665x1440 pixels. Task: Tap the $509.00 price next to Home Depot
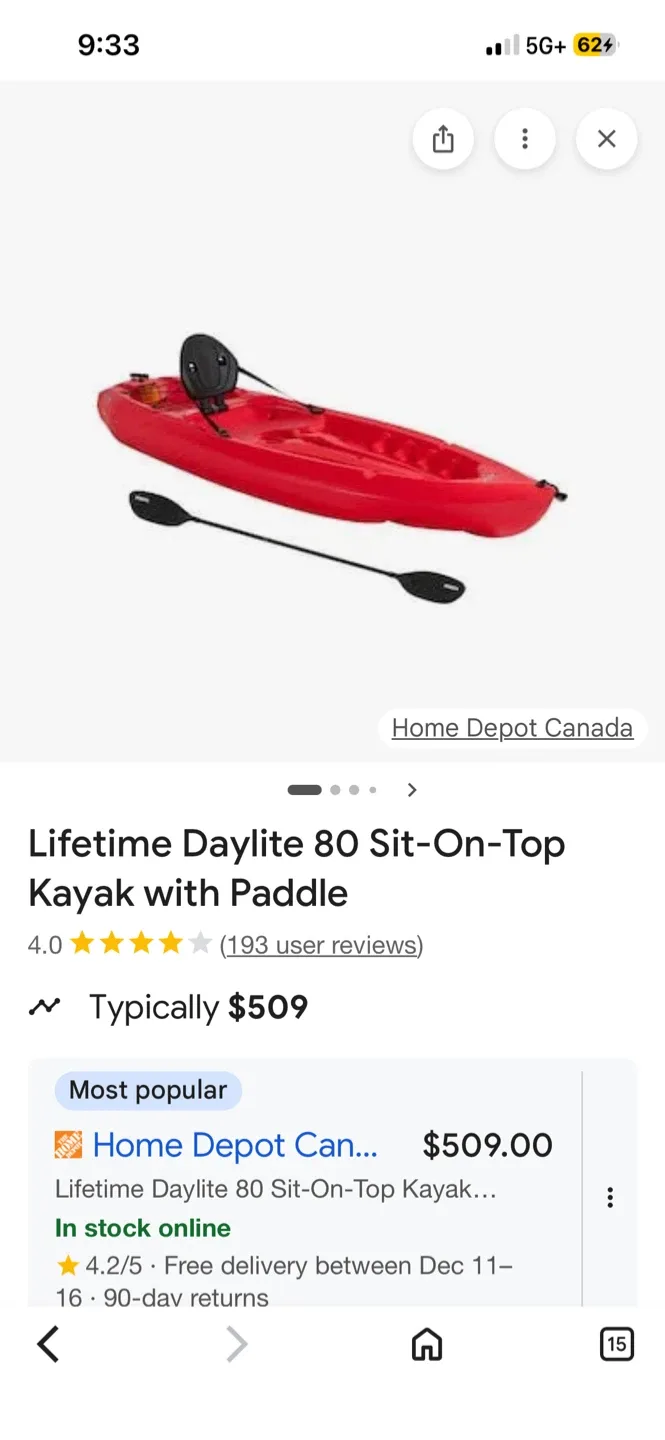coord(487,1145)
